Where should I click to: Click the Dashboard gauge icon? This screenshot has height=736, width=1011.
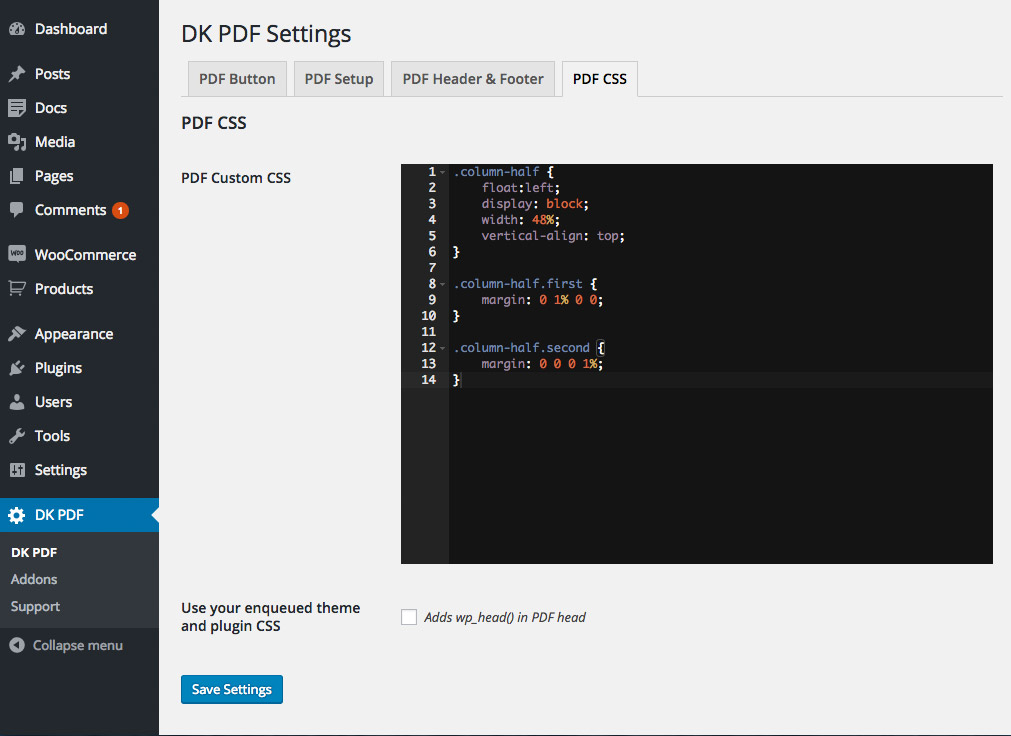[16, 30]
